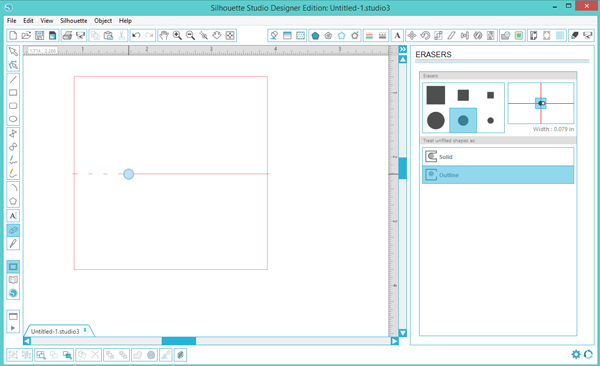Screen dimensions: 600x366
Task: Click the Delete X icon in the bottom toolbar
Action: [95, 355]
